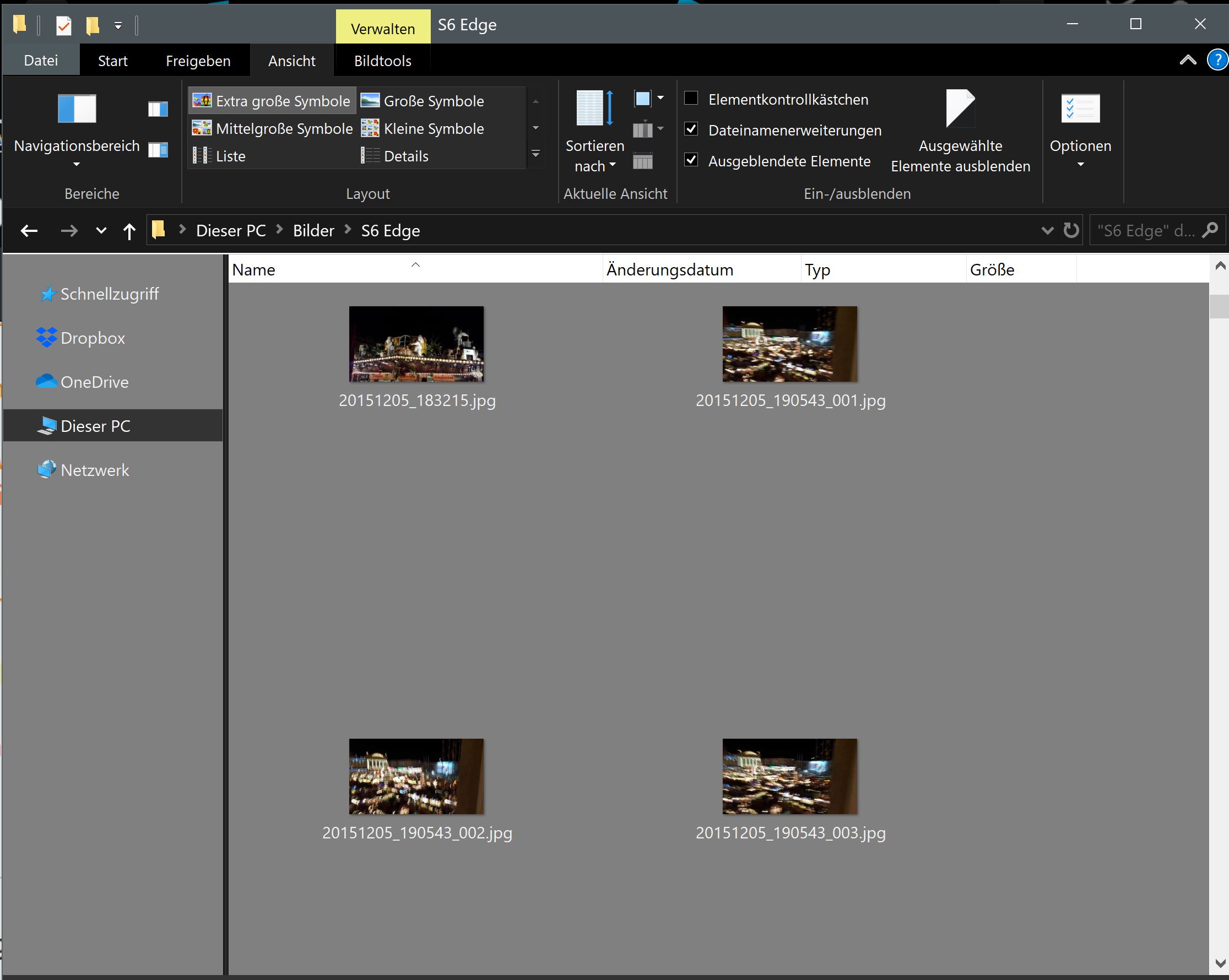Go up one folder level

coord(129,231)
